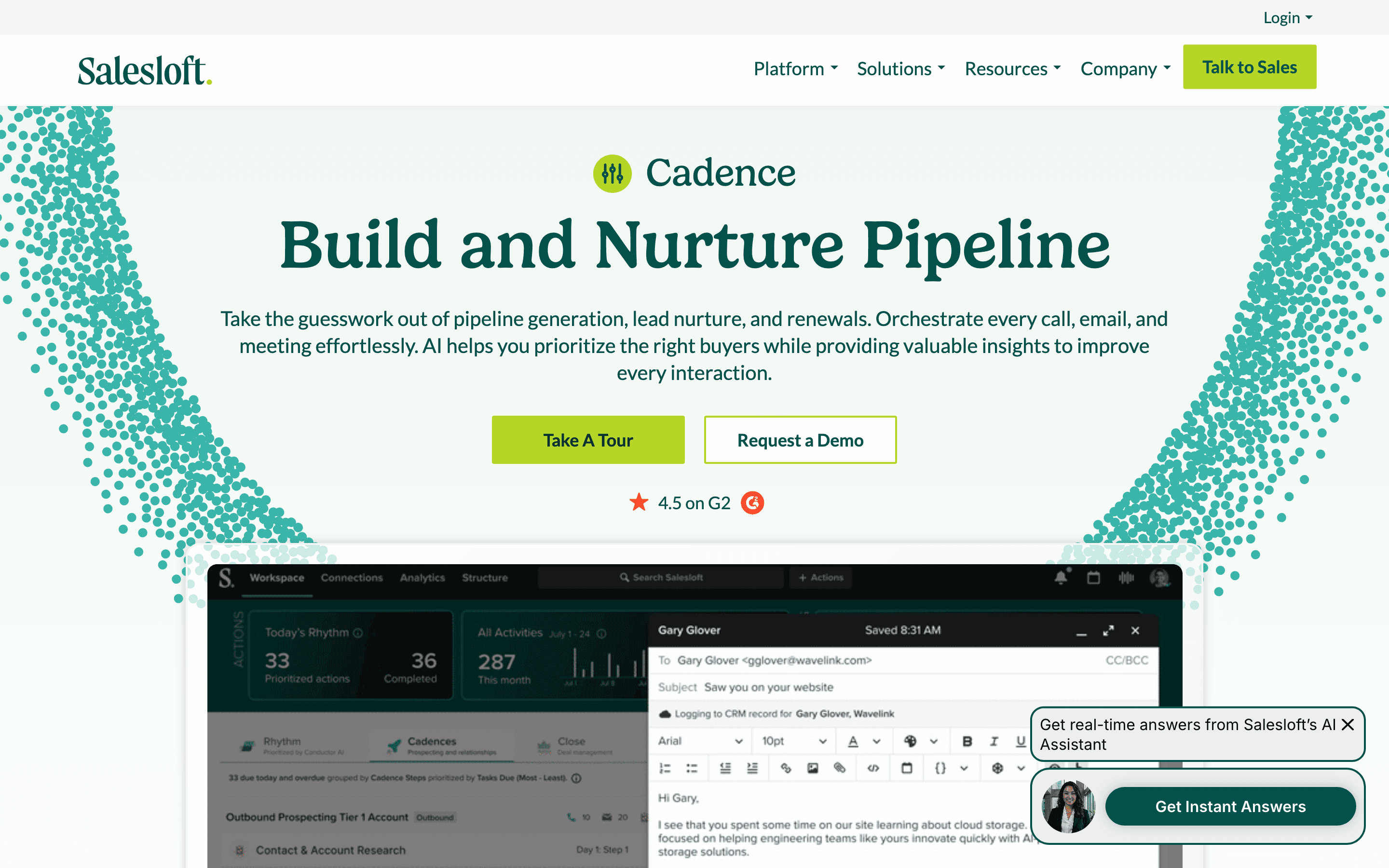Click the Request a Demo button
1389x868 pixels.
(800, 440)
